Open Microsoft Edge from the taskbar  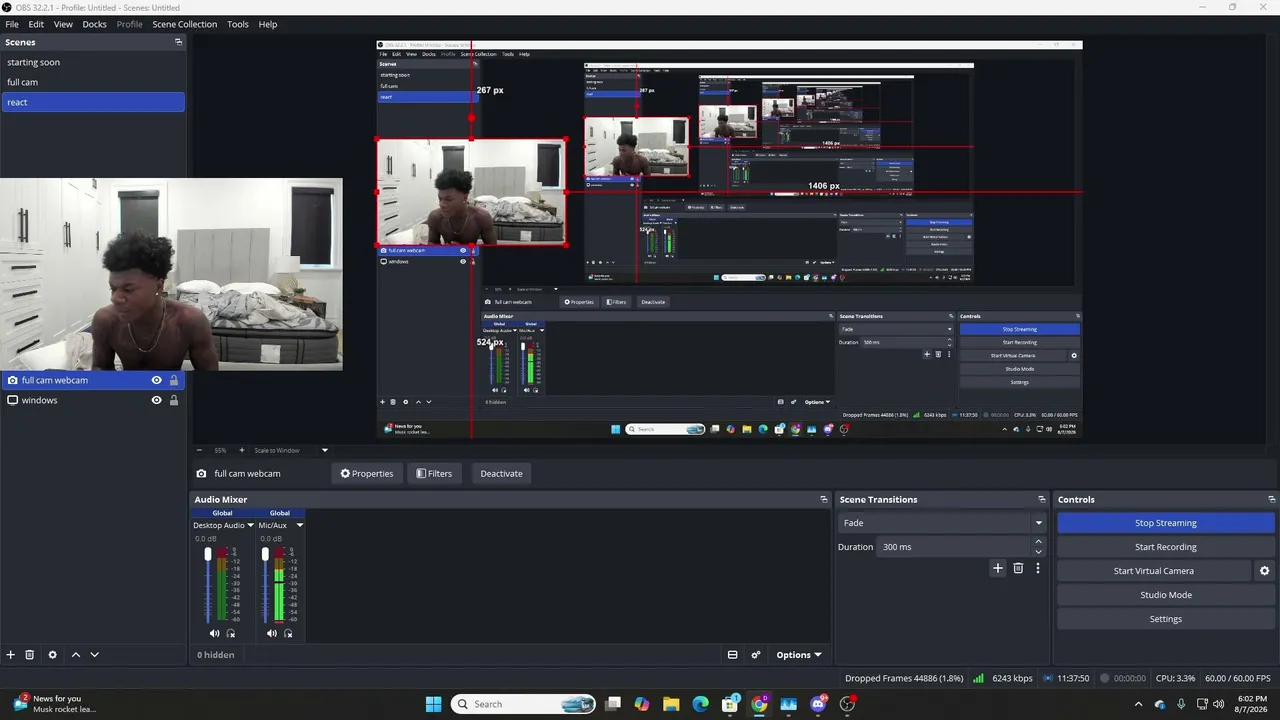point(700,704)
